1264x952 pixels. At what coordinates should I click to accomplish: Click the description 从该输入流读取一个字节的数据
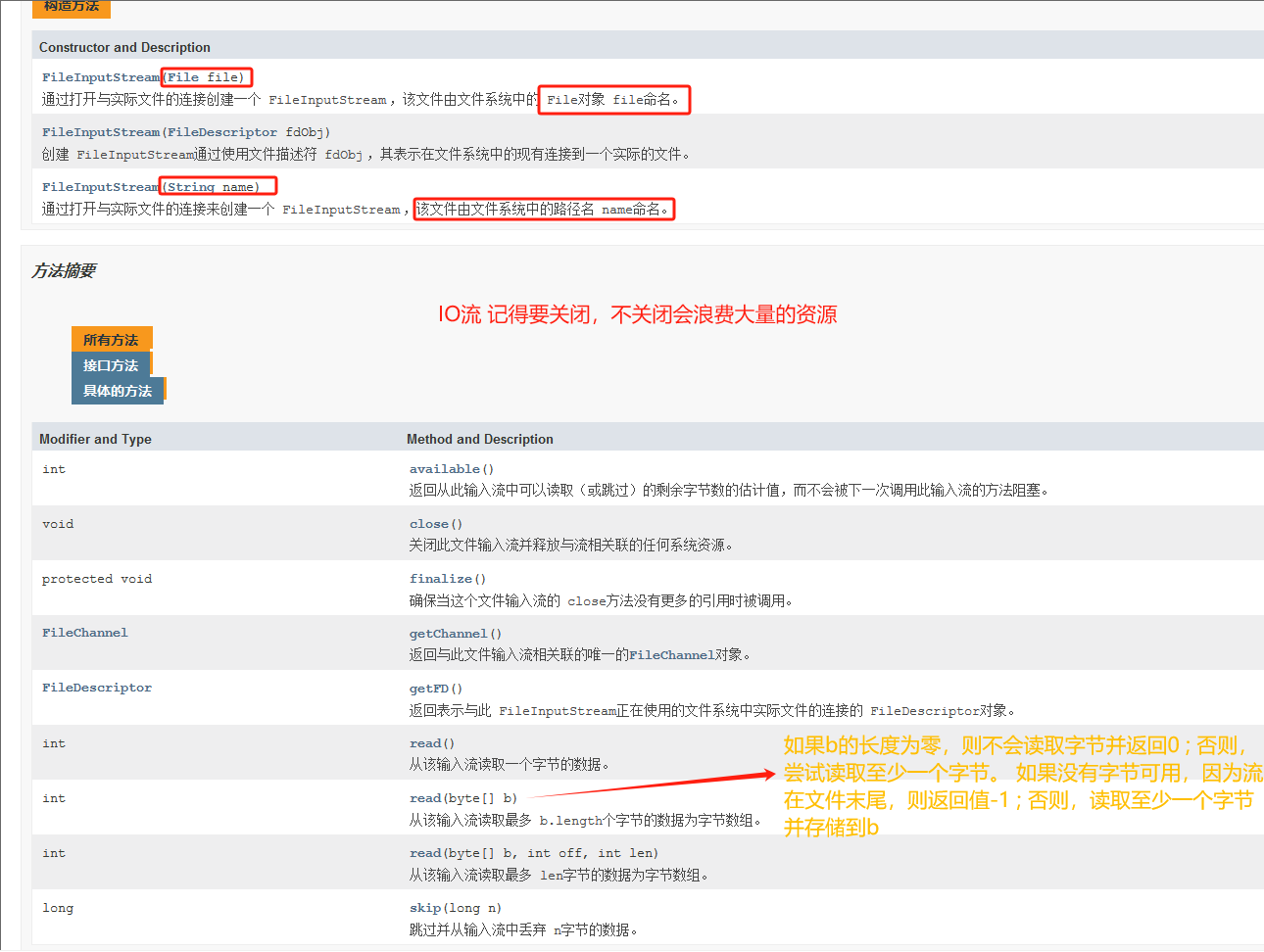coord(510,765)
